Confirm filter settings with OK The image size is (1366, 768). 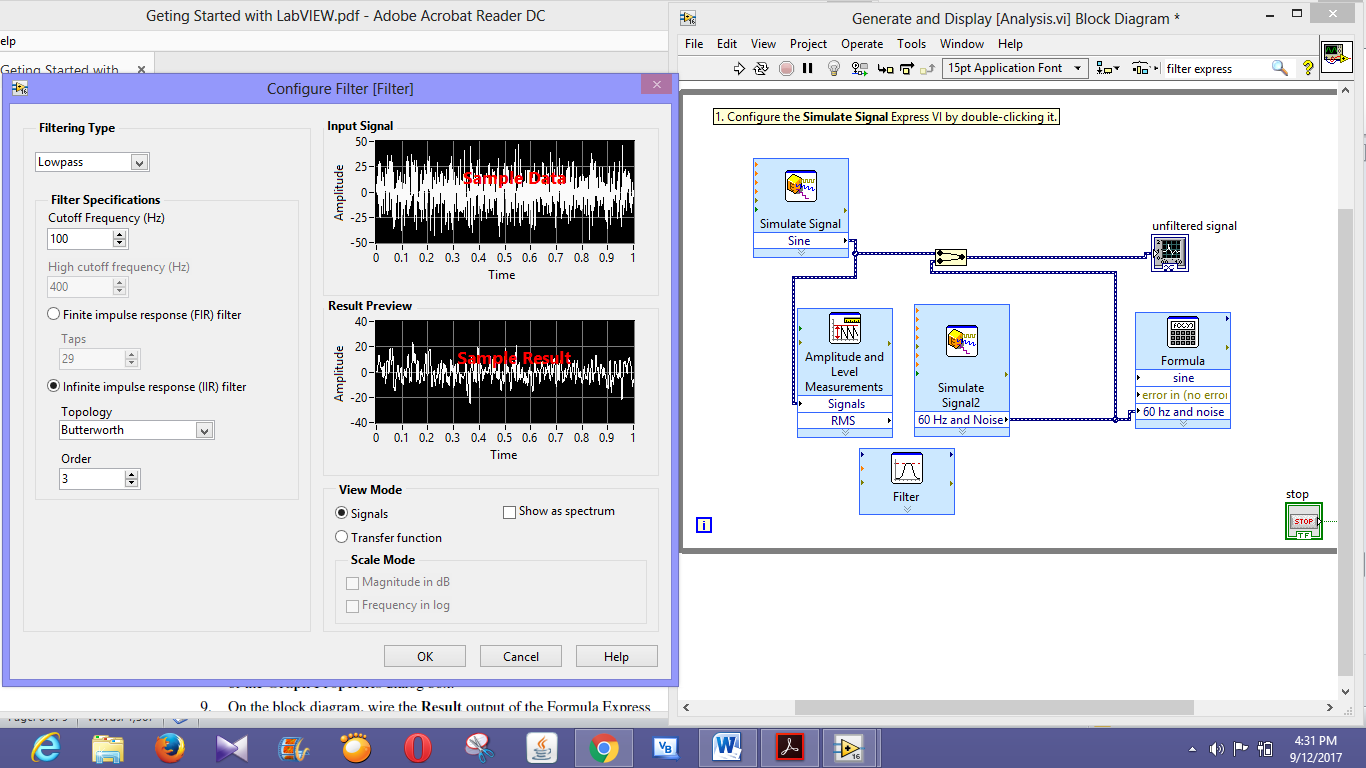pos(424,656)
